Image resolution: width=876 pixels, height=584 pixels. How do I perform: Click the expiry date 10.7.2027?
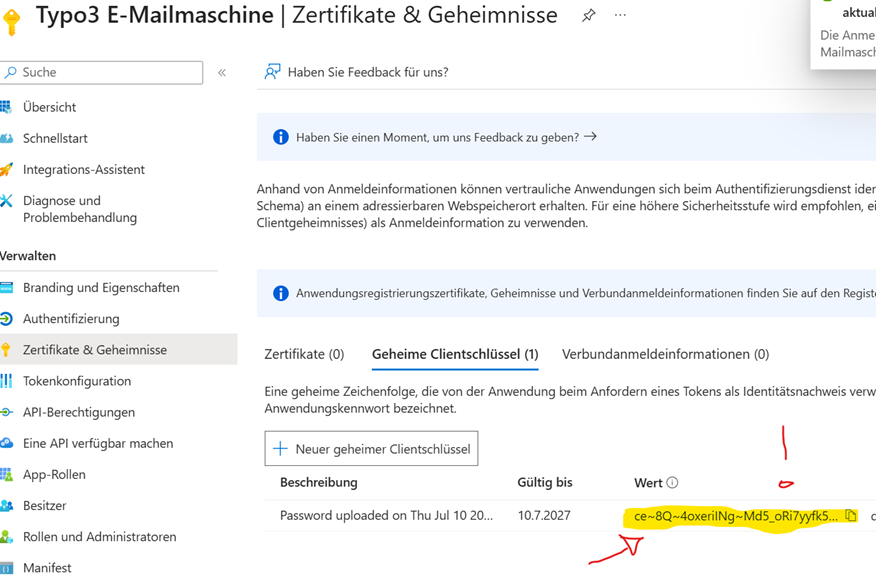[544, 516]
